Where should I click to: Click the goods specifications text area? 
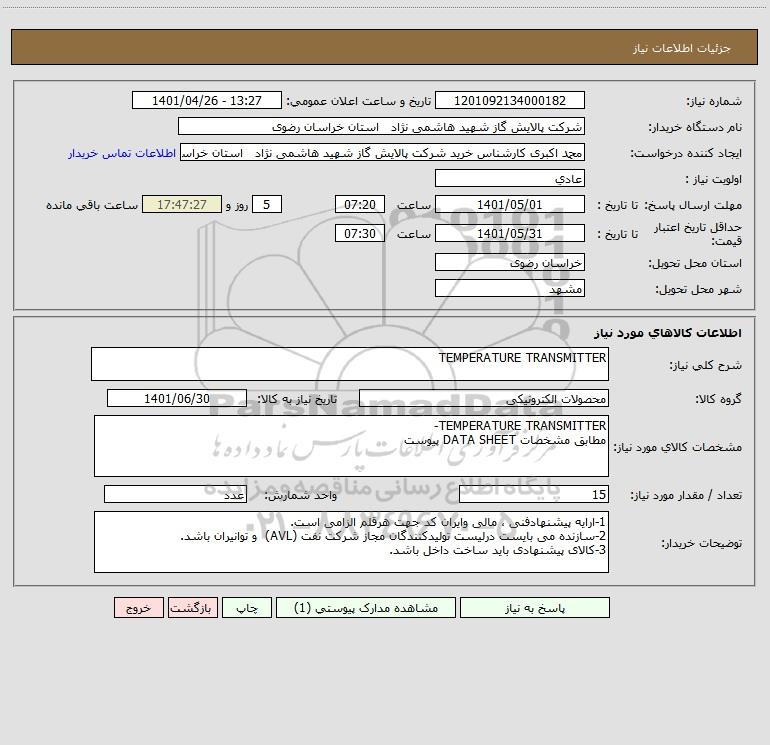click(x=351, y=446)
